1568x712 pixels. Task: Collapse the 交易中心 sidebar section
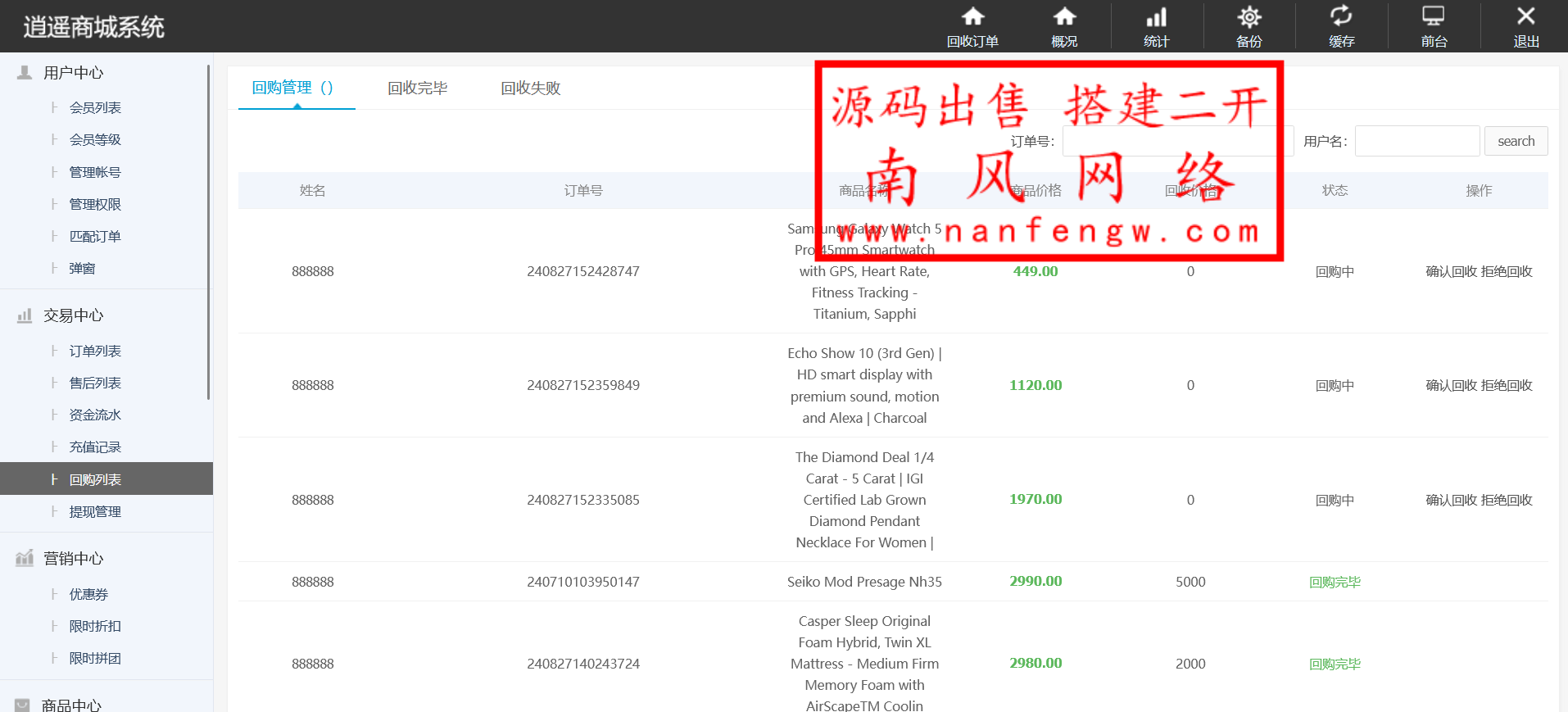tap(74, 315)
